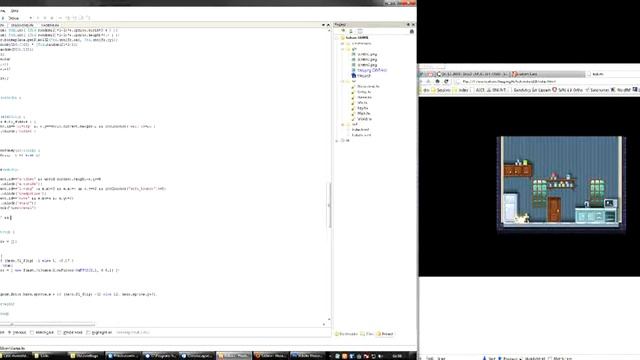Collapse the root GAME project node
The width and height of the screenshot is (640, 360).
[x=338, y=38]
